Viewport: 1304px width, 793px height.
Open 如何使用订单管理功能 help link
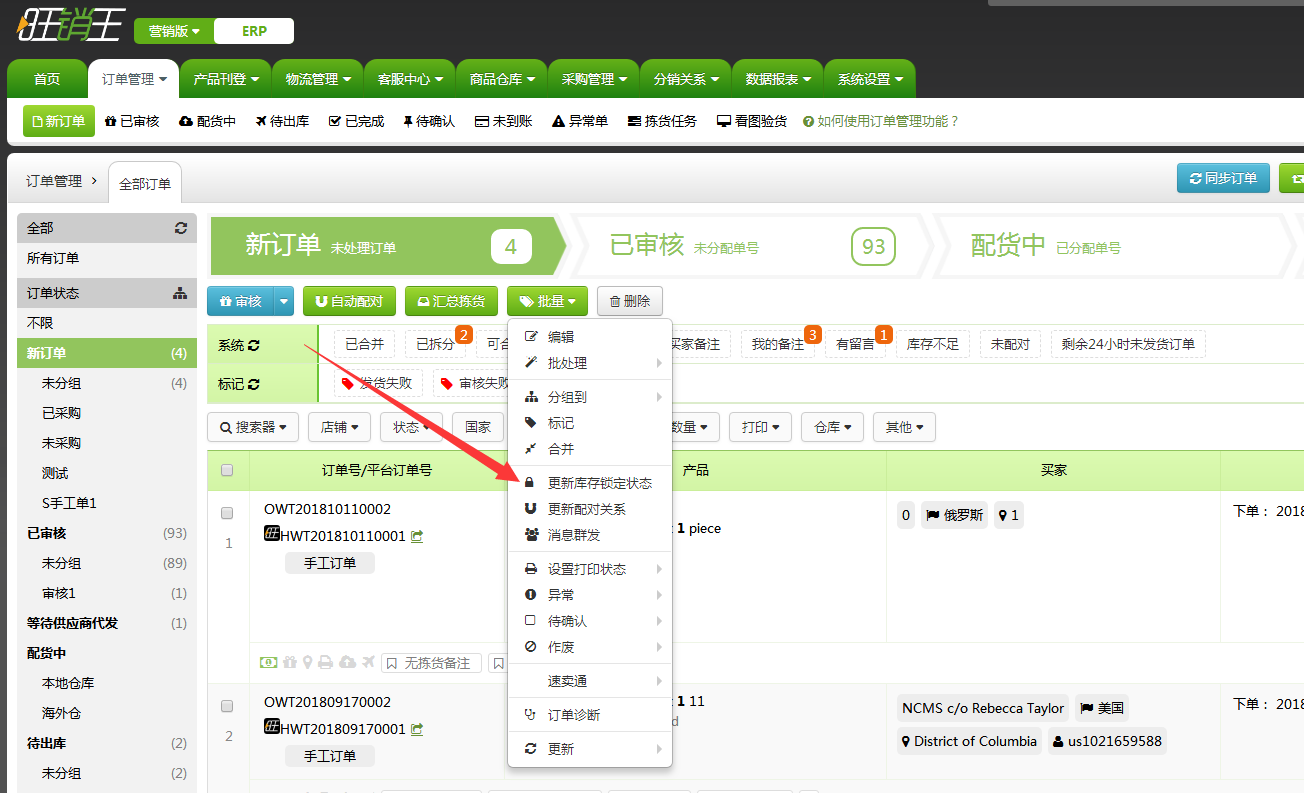(x=881, y=121)
